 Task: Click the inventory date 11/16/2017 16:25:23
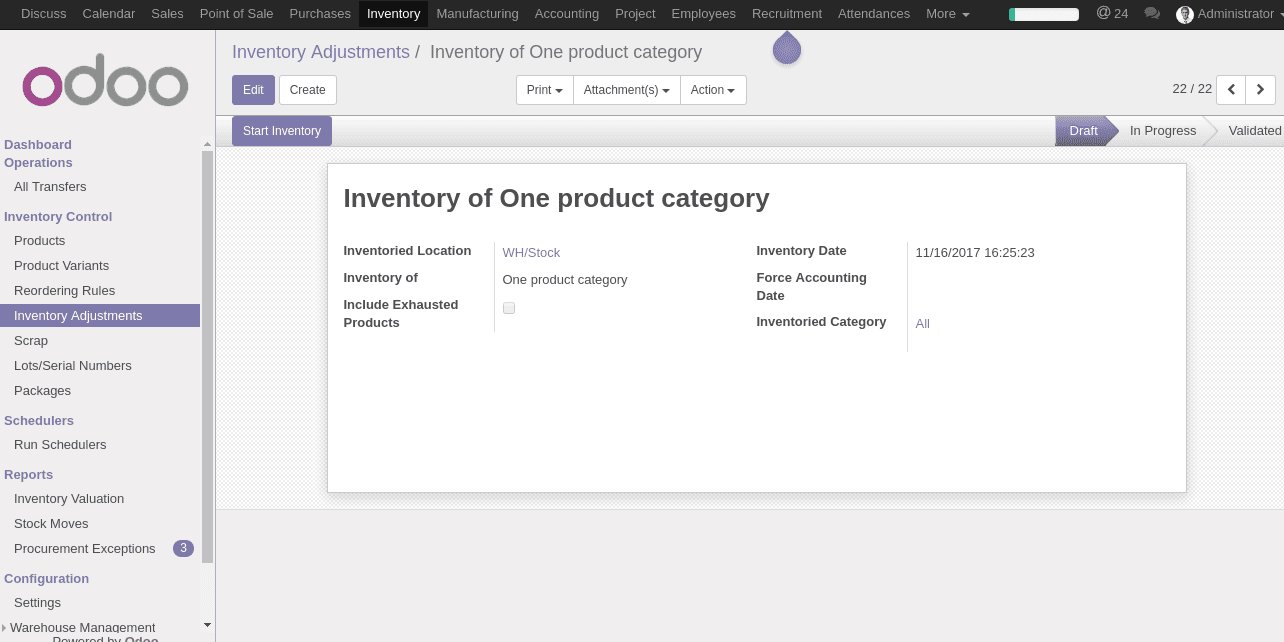point(975,253)
